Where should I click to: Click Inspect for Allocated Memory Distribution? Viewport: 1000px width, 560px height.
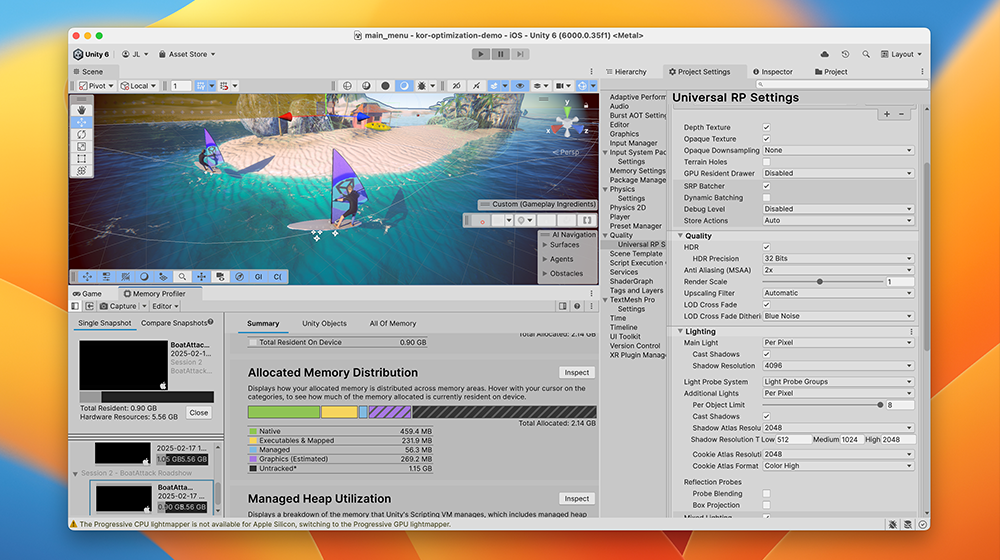577,372
